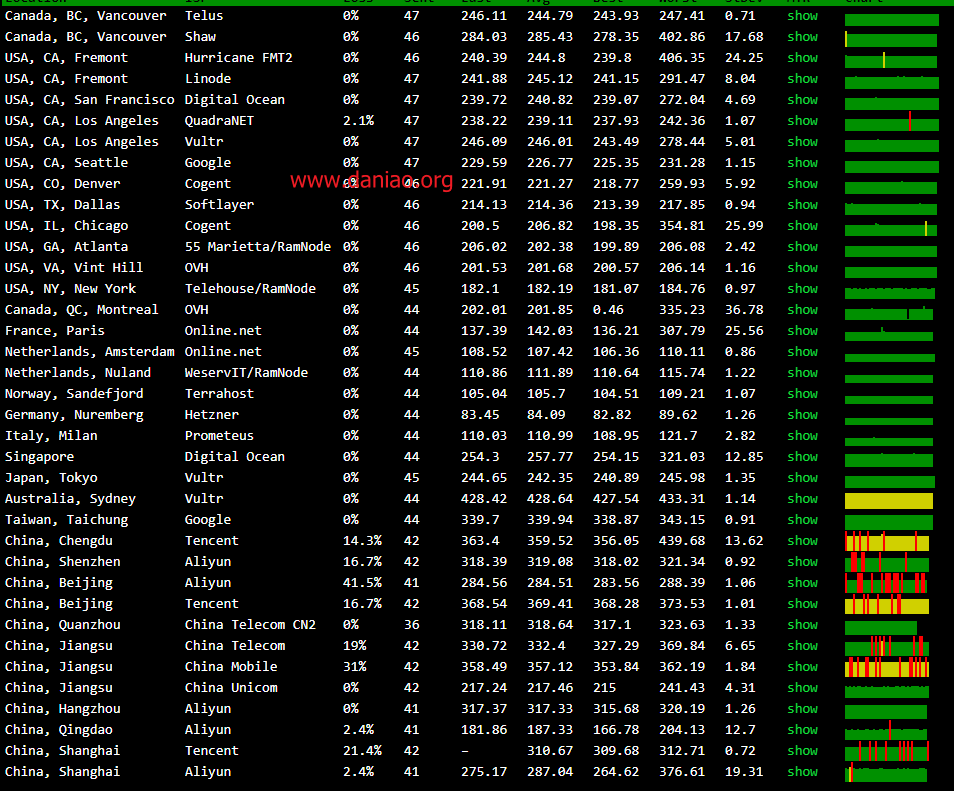Viewport: 954px width, 791px height.
Task: Click the yellow latency chart for Sydney Vultr
Action: [889, 501]
